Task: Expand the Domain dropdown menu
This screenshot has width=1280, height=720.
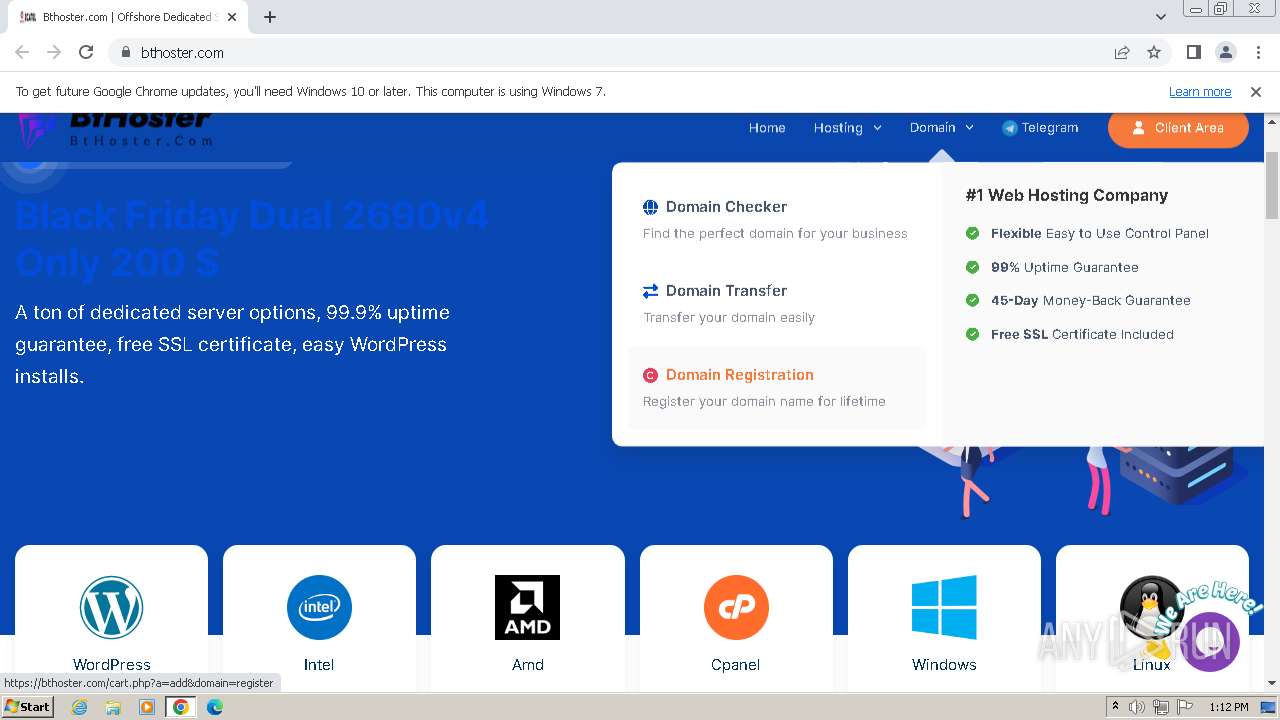Action: click(x=941, y=128)
